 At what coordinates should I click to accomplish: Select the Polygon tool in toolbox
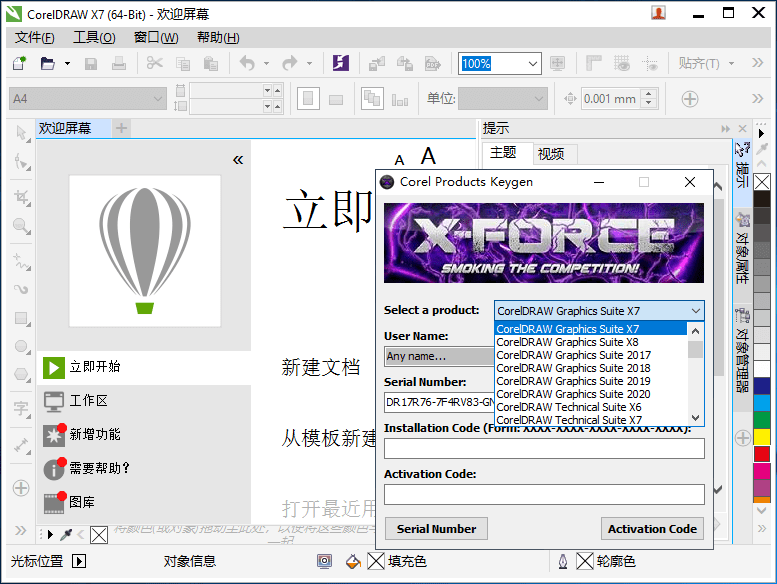click(x=21, y=374)
